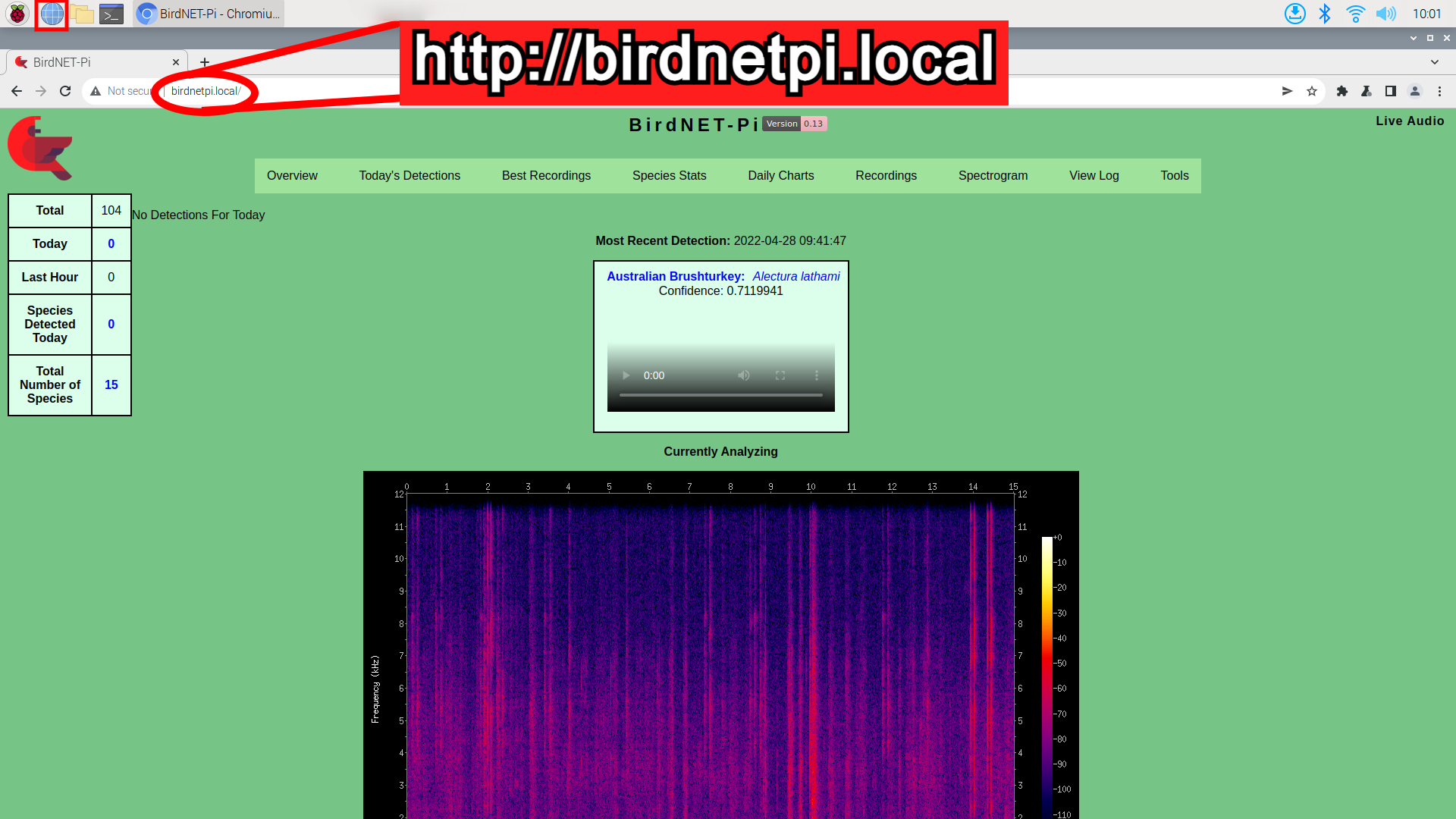Screen dimensions: 1456x819
Task: Click the Total Number of Species value 15
Action: point(111,384)
